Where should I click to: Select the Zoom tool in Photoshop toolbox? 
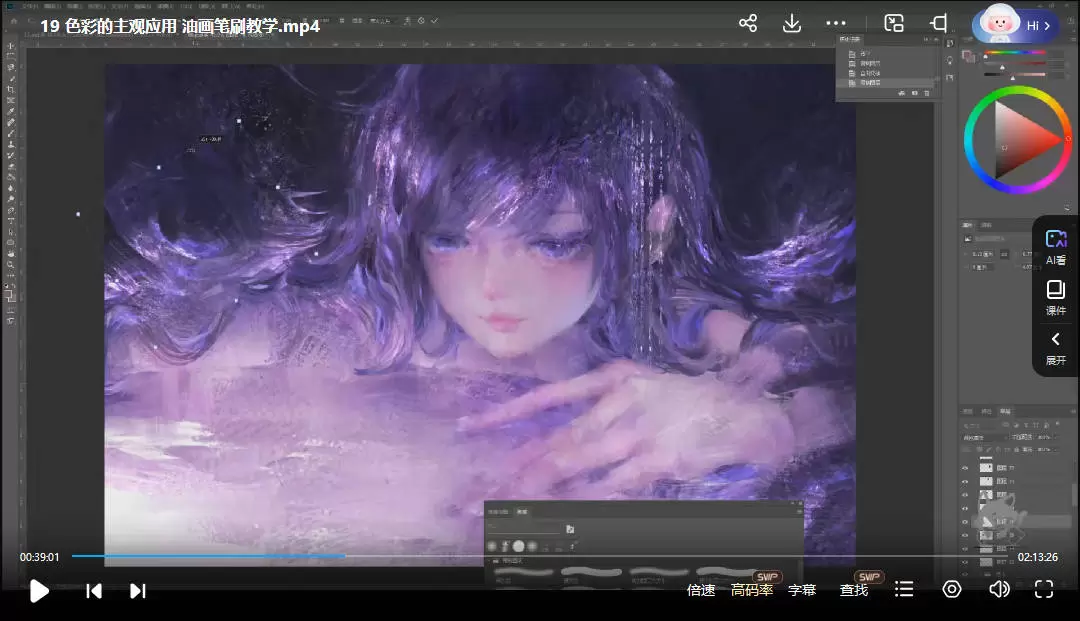click(x=11, y=264)
